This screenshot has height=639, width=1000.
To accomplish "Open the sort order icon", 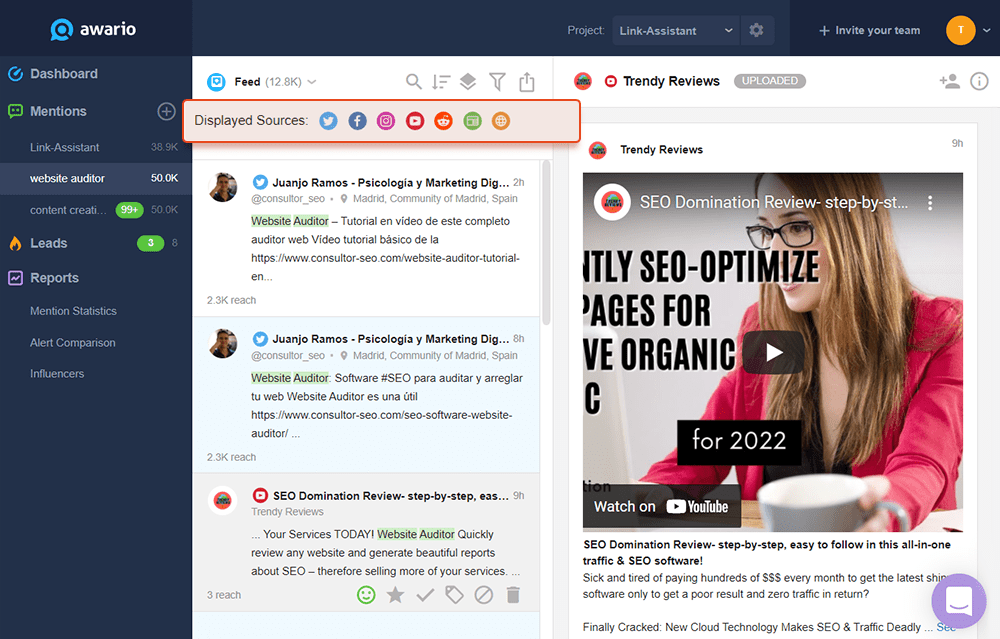I will click(x=441, y=82).
